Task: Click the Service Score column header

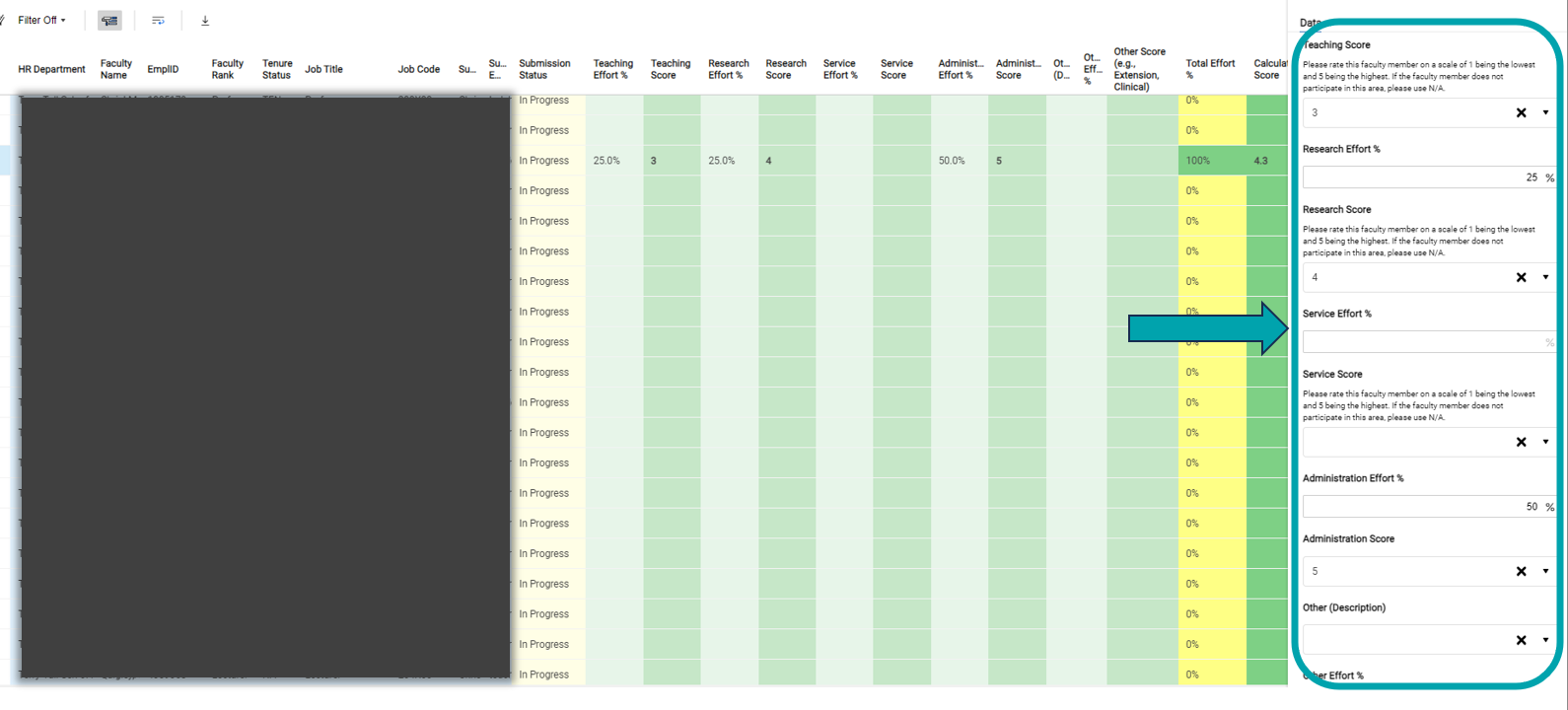Action: 896,69
